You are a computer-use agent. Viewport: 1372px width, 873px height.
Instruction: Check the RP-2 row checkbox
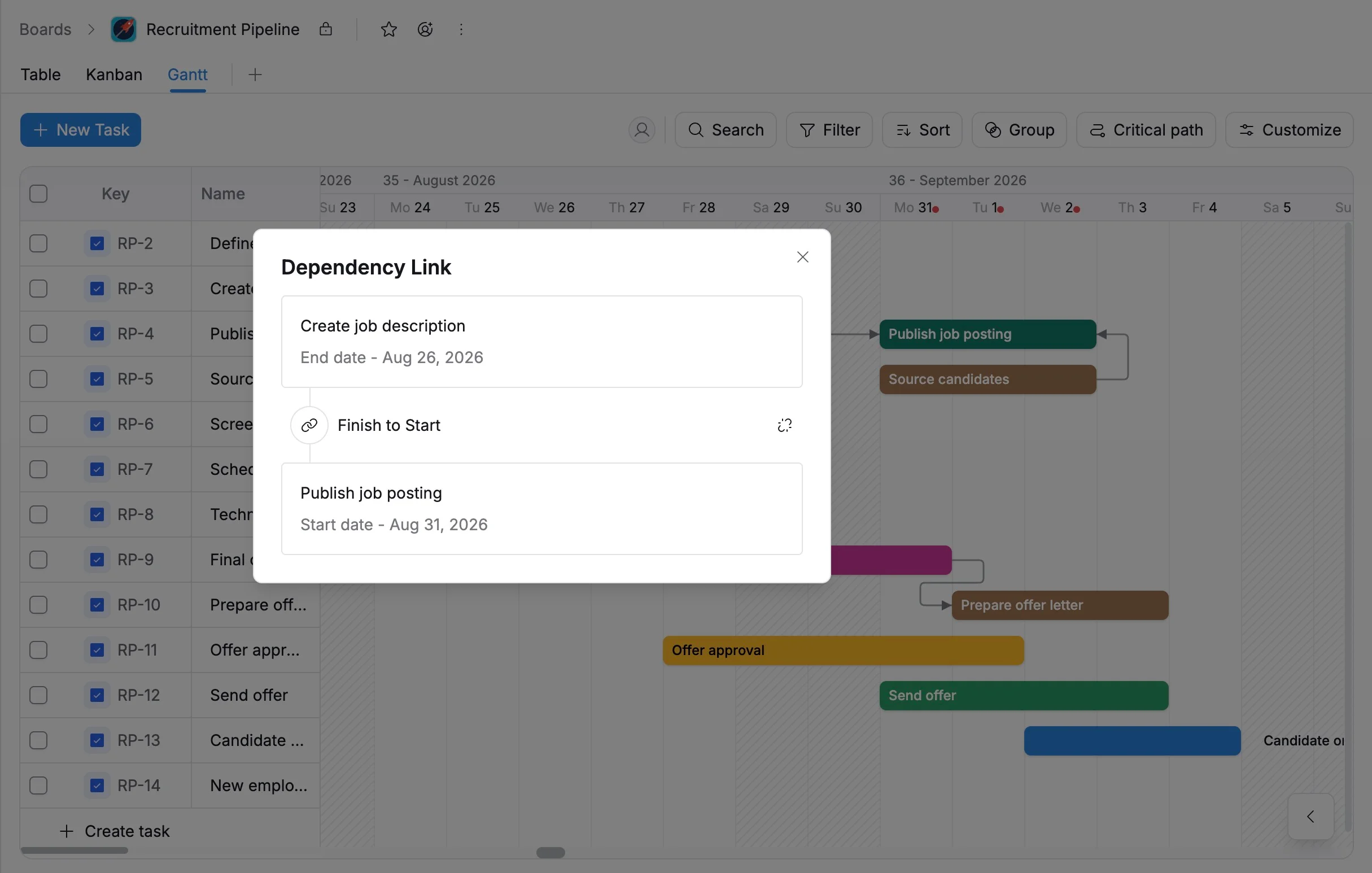click(x=38, y=243)
